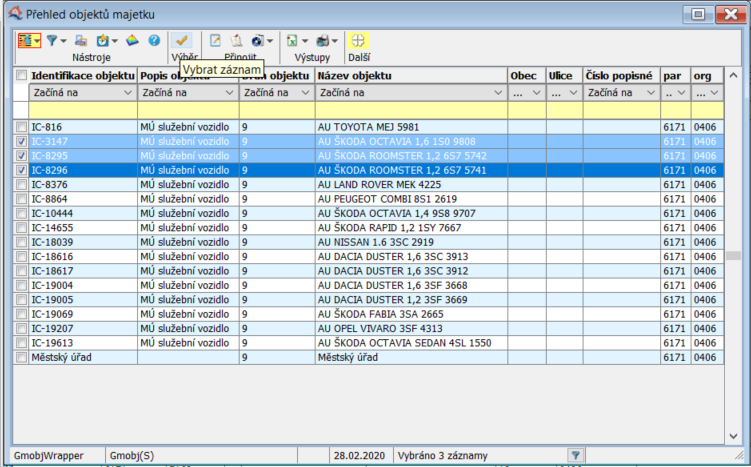
Task: Click the Identifikace objektu column header
Action: (x=82, y=76)
